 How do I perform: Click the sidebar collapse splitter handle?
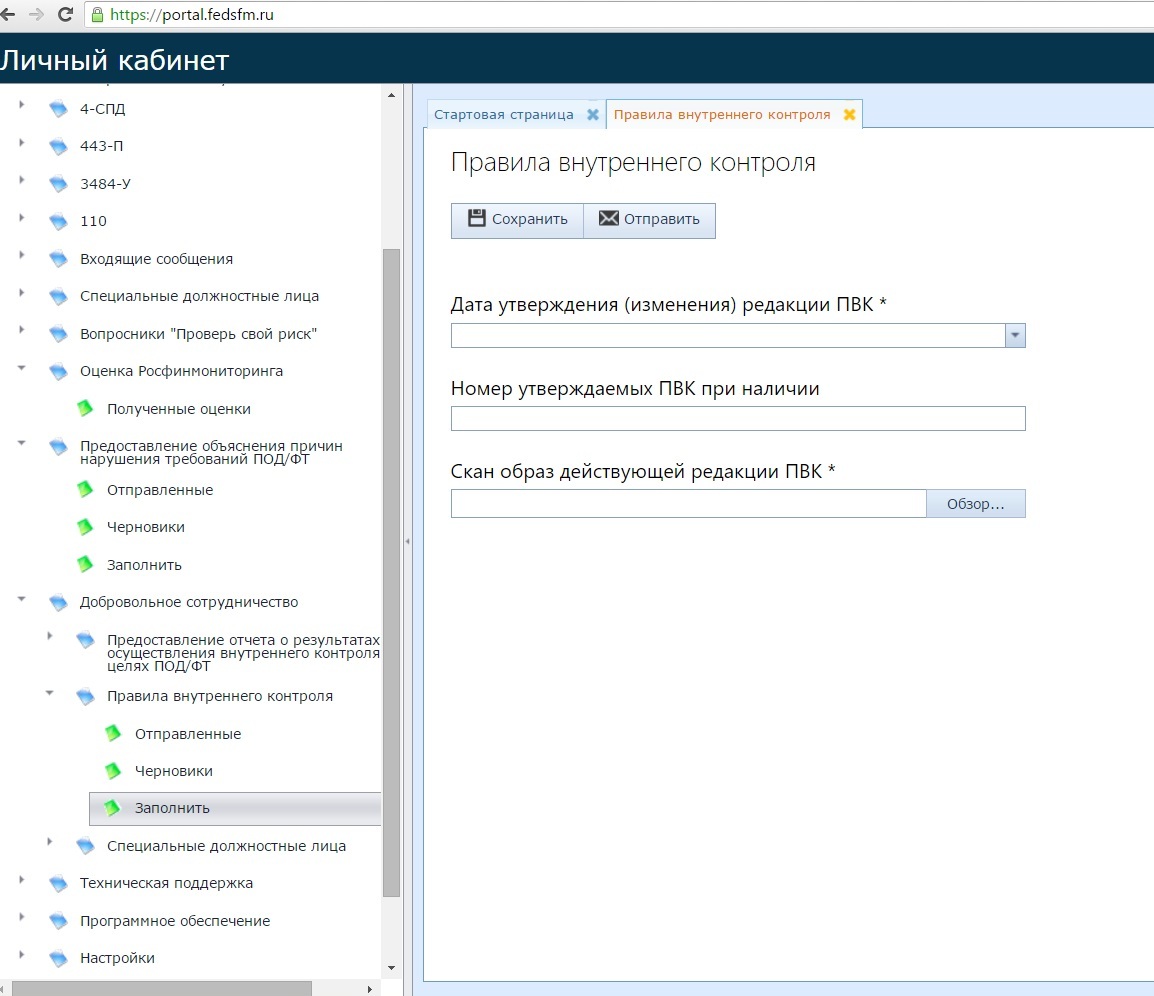click(407, 541)
